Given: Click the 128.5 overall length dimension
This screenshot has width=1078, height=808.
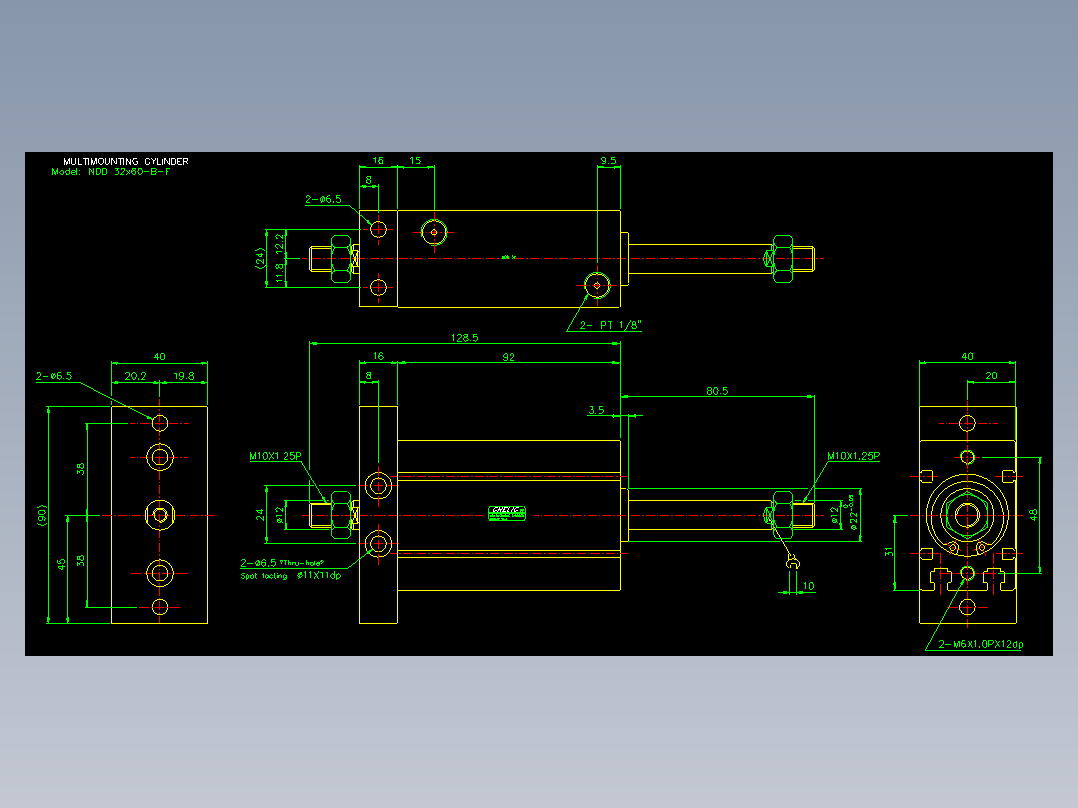Looking at the screenshot, I should pos(465,338).
